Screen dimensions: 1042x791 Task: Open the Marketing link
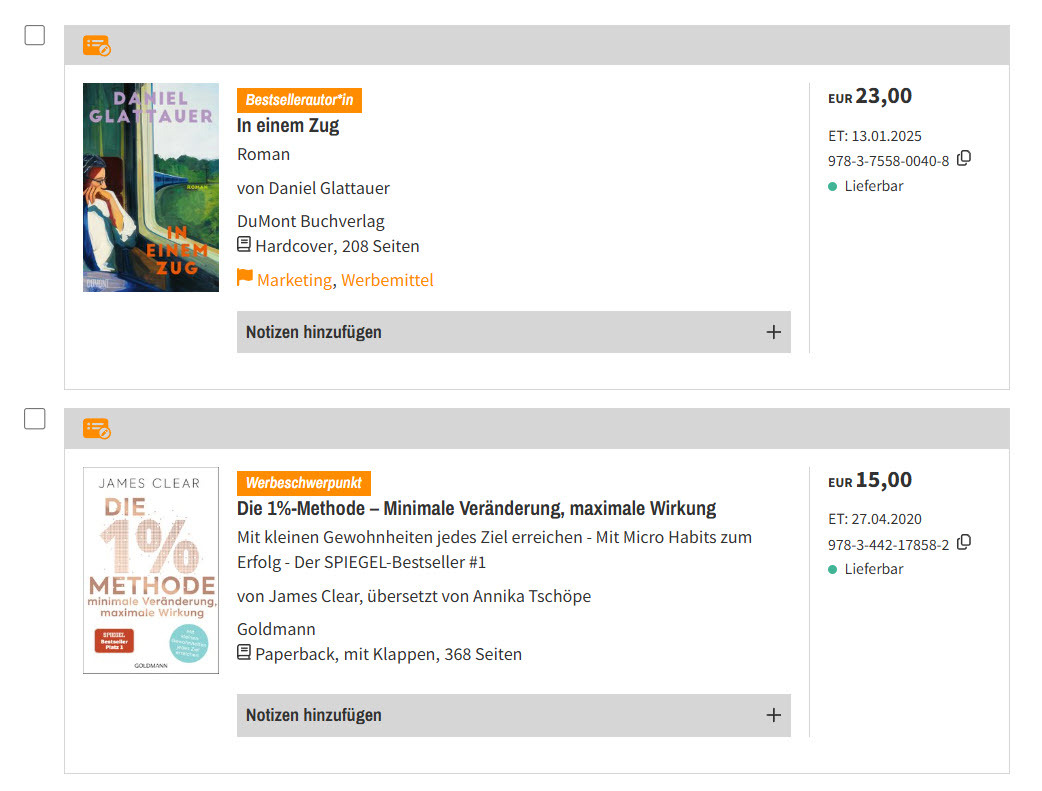click(x=294, y=281)
